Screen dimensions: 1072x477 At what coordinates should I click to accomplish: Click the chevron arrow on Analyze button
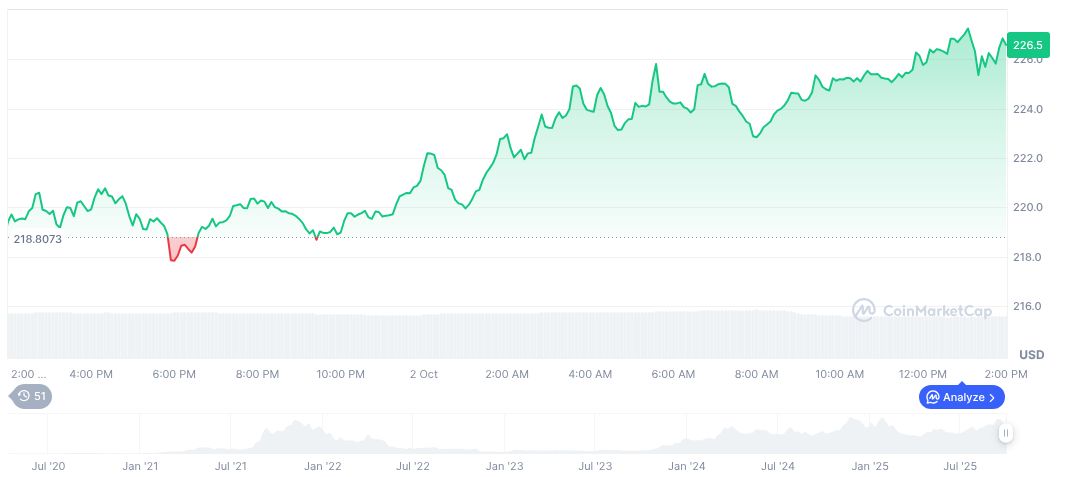(992, 397)
